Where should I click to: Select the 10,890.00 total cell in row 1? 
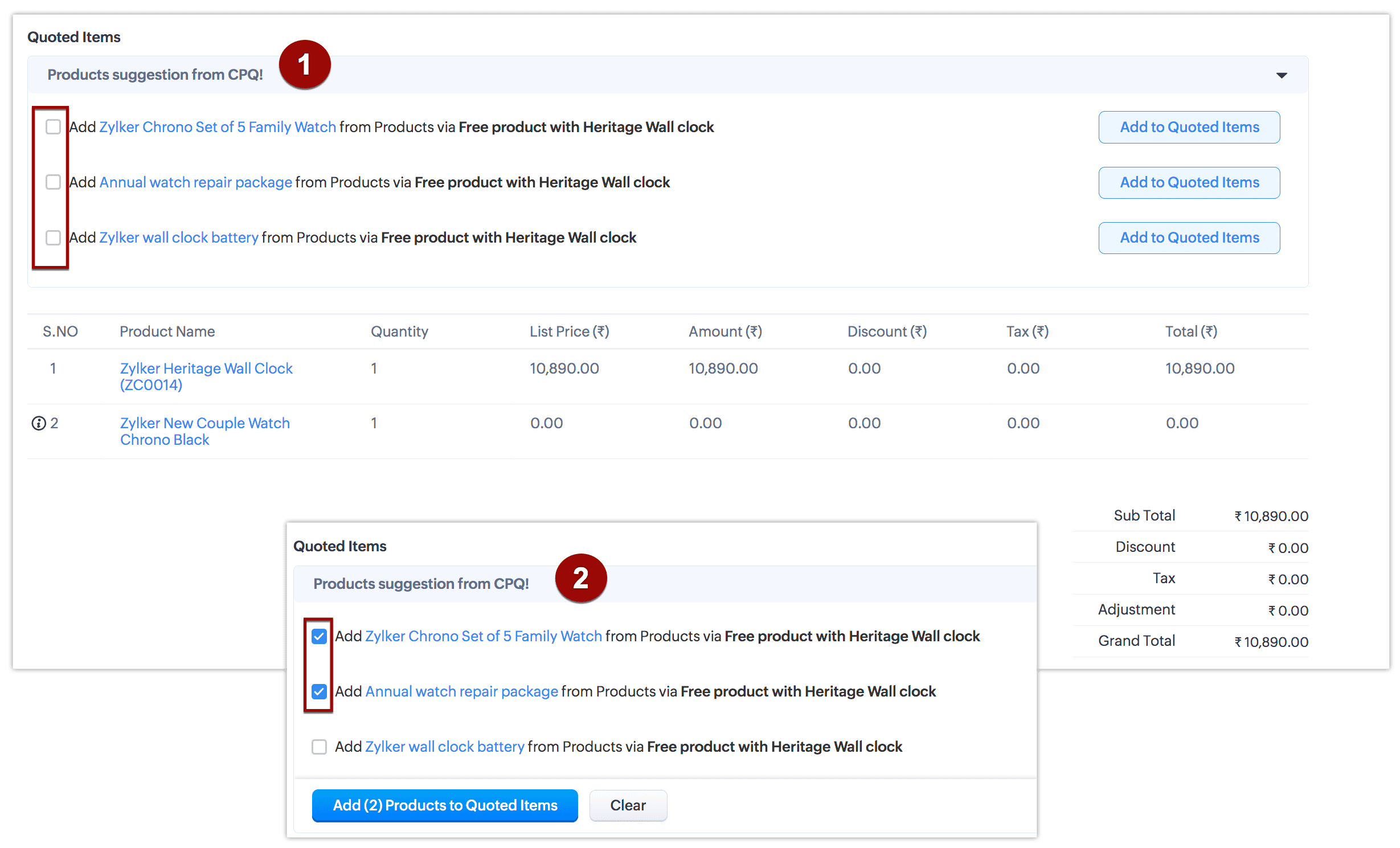[1200, 368]
